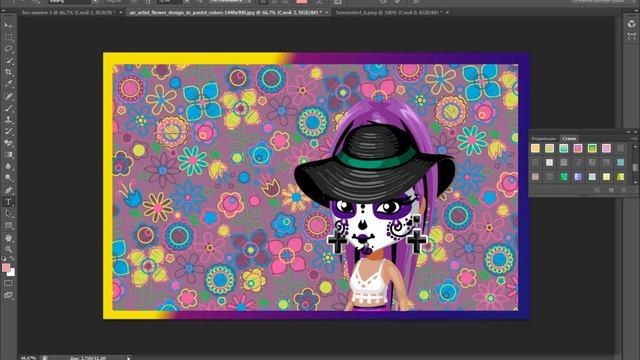
Task: Open the second icon in right collapsed dock
Action: pyautogui.click(x=631, y=36)
